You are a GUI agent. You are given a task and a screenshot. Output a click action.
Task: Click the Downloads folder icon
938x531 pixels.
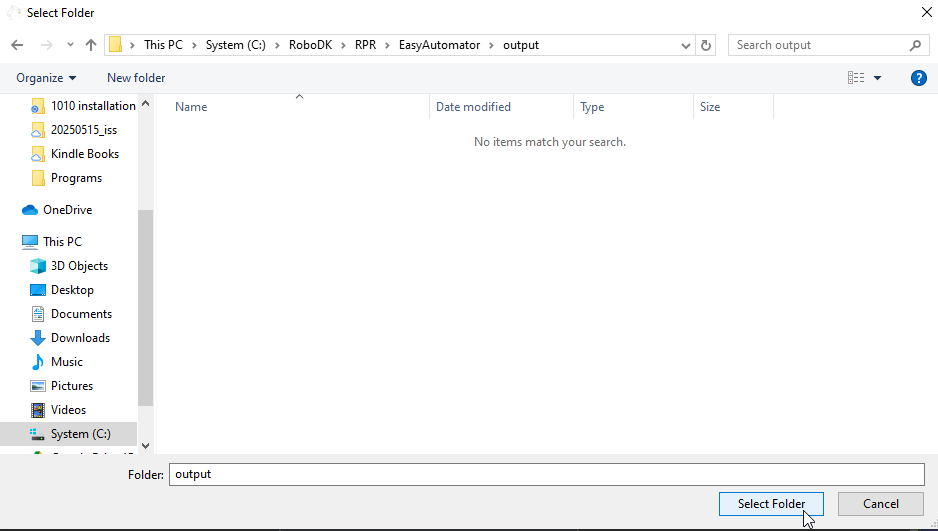[x=38, y=338]
